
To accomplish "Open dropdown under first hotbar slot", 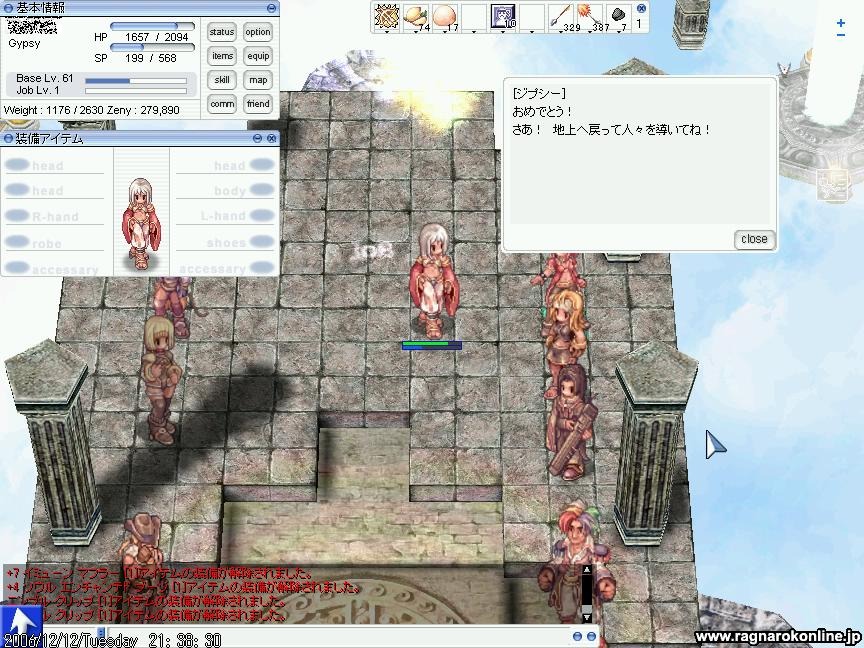I will (x=386, y=32).
